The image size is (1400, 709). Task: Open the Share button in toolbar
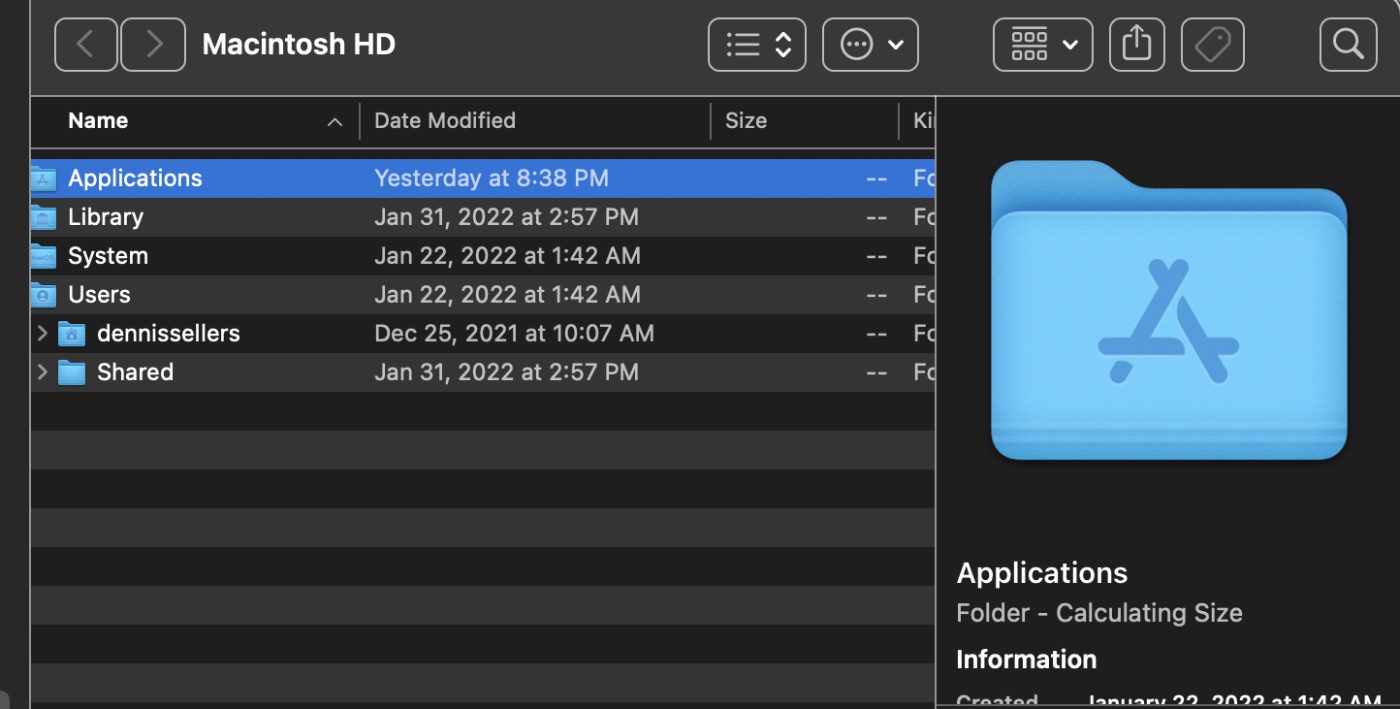[x=1136, y=45]
